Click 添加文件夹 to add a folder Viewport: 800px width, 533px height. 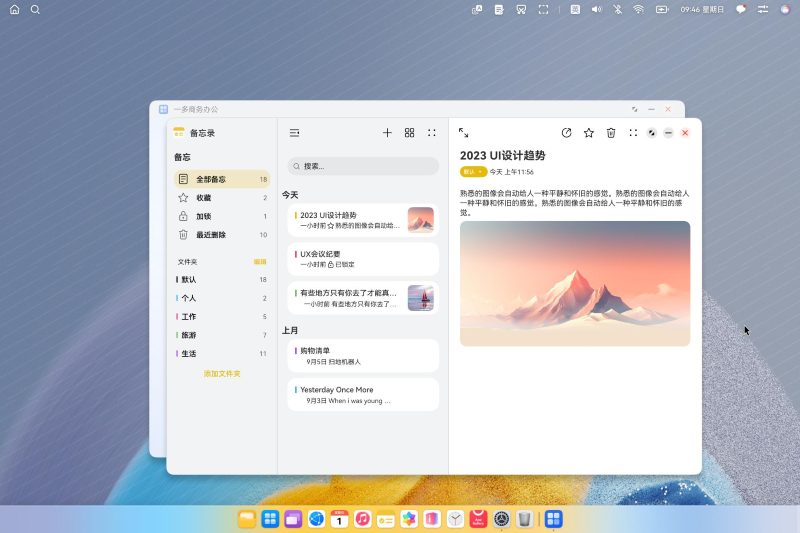[222, 374]
